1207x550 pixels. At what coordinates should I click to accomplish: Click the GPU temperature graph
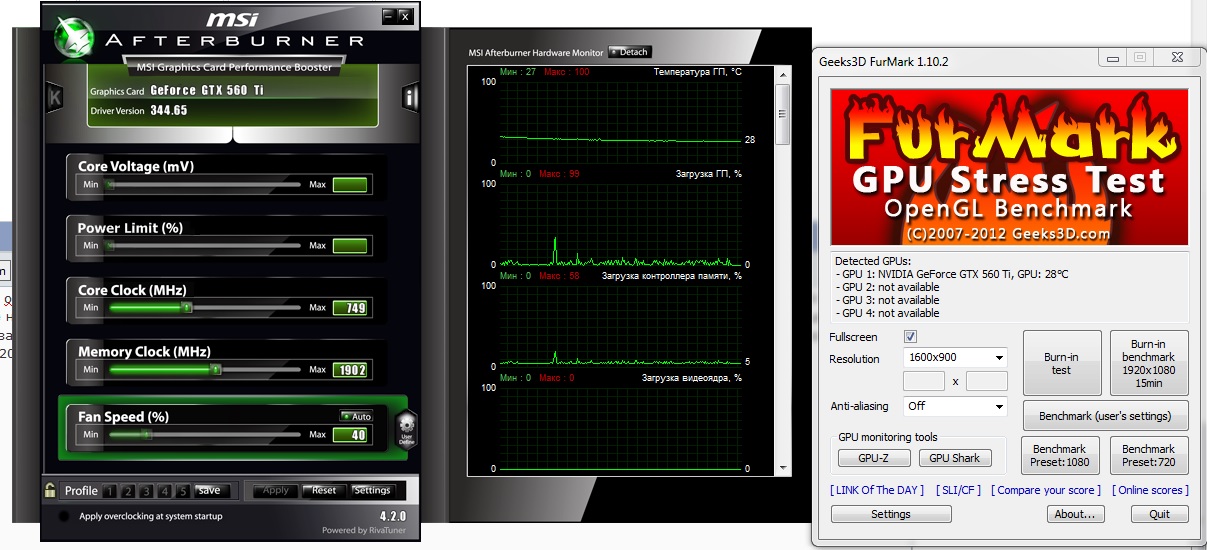click(x=619, y=121)
